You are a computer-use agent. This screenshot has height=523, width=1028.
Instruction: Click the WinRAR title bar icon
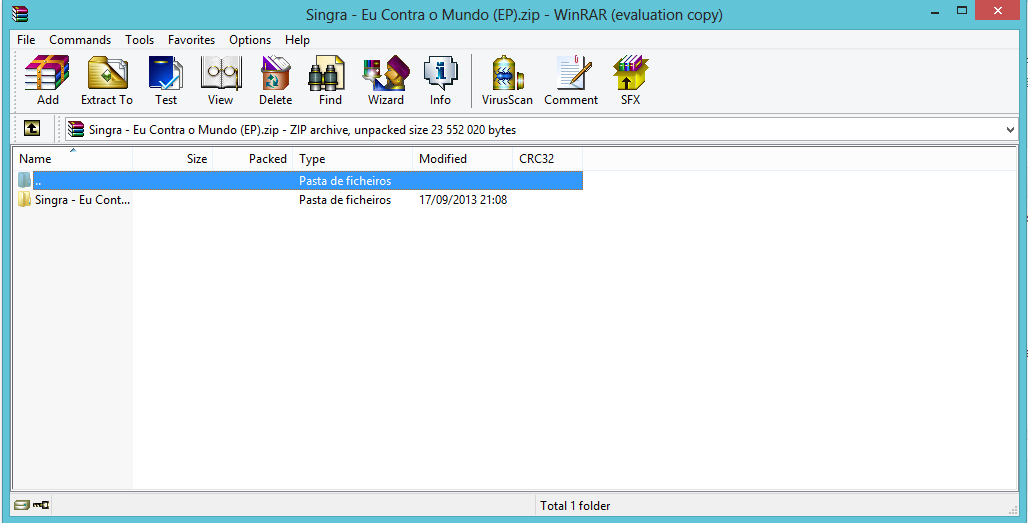point(20,14)
